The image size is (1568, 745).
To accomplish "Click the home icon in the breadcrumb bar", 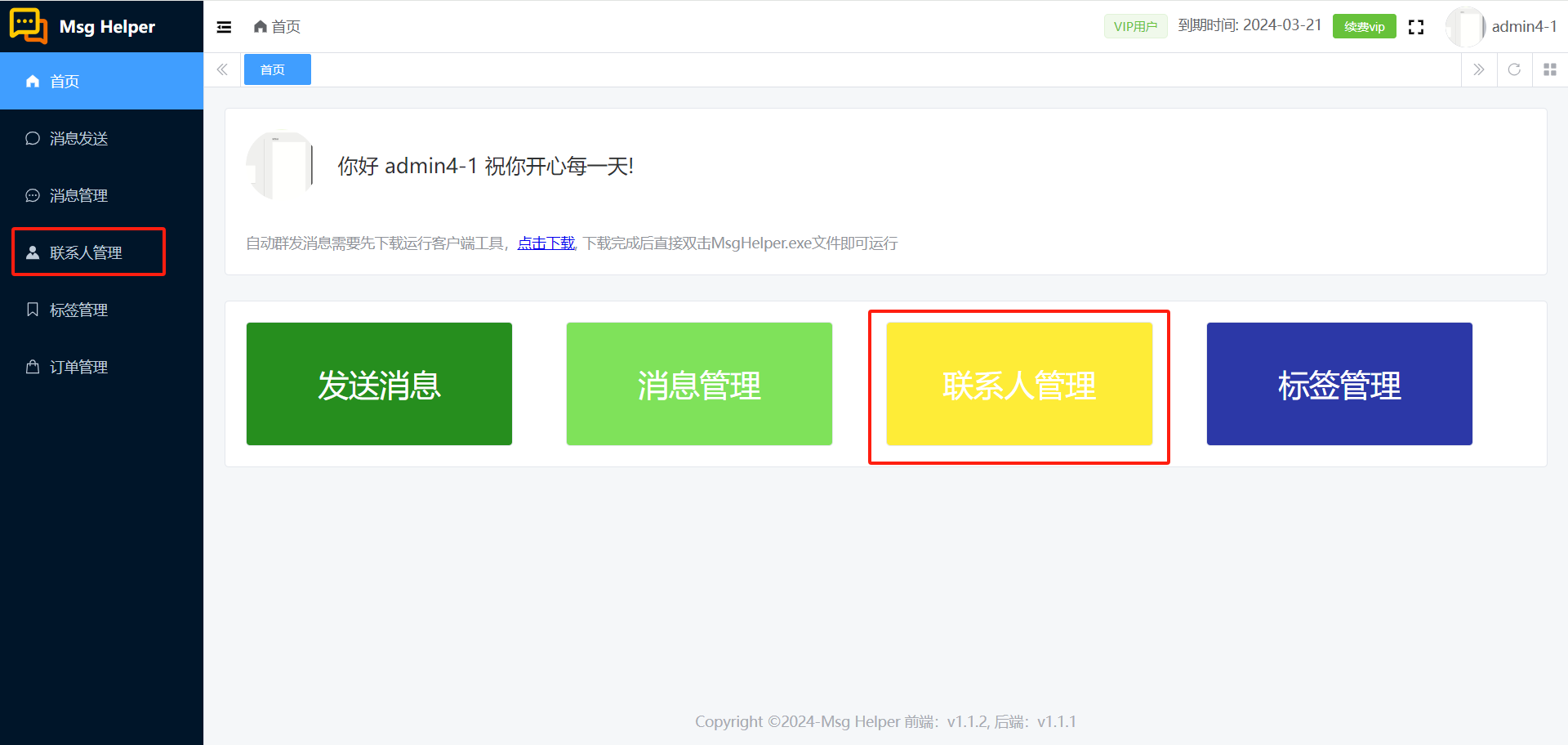I will click(260, 26).
